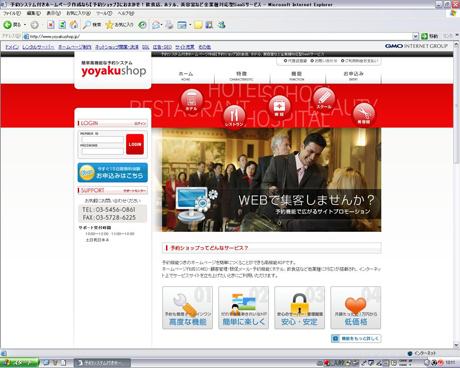460x368 pixels.
Task: Click the MEMBER ID input field
Action: pos(102,139)
